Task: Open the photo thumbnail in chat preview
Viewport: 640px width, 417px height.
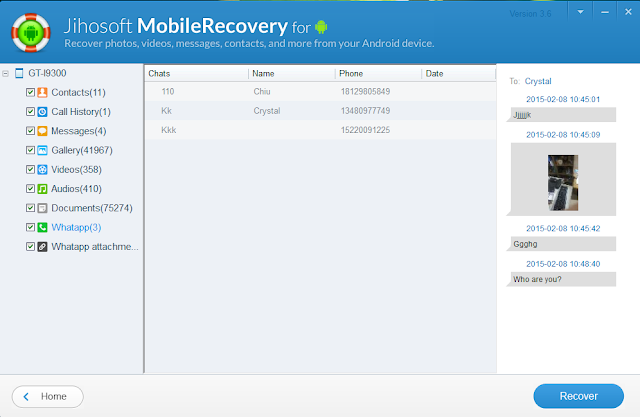Action: [x=563, y=182]
